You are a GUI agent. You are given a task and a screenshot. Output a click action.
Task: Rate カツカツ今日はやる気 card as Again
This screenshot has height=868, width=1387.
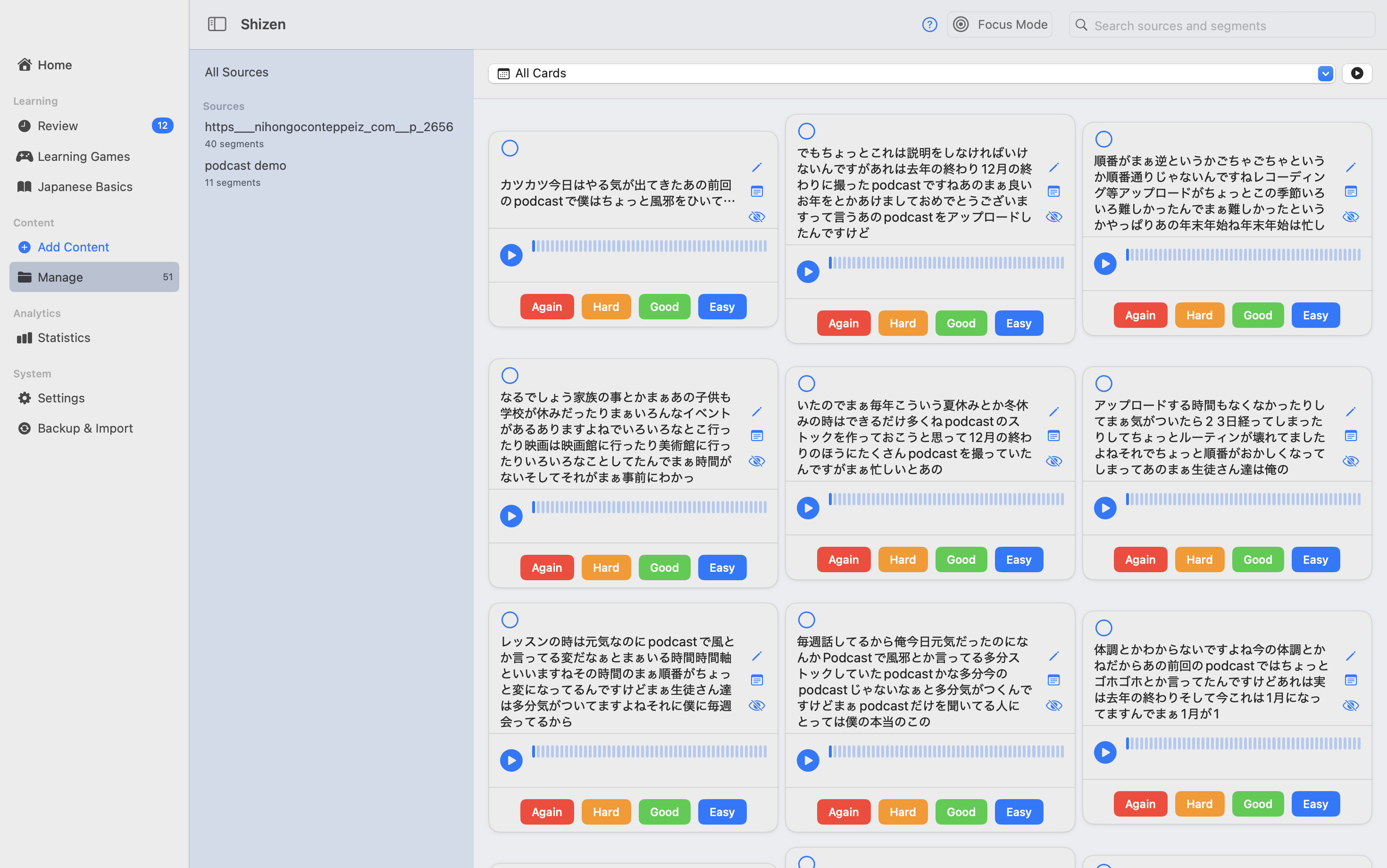tap(546, 307)
